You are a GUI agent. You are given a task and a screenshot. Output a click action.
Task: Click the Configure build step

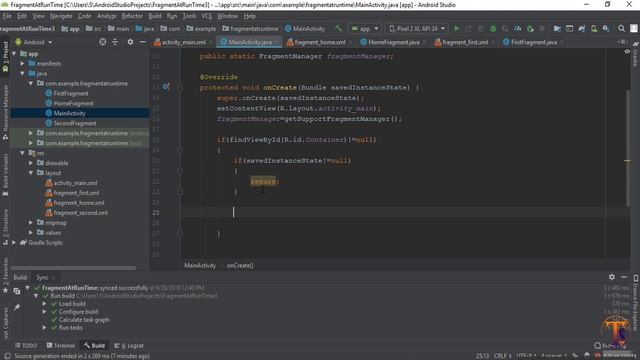coord(78,312)
